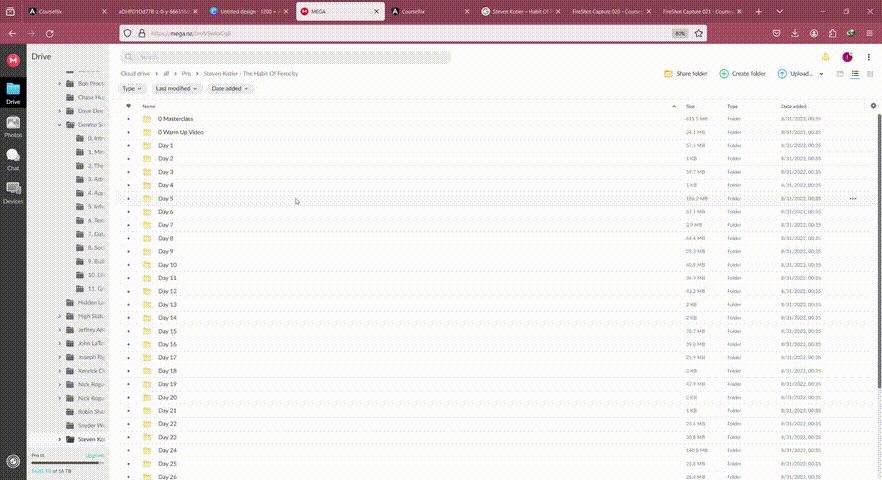
Task: Click the transfers circle icon at sidebar bottom
Action: click(x=13, y=461)
